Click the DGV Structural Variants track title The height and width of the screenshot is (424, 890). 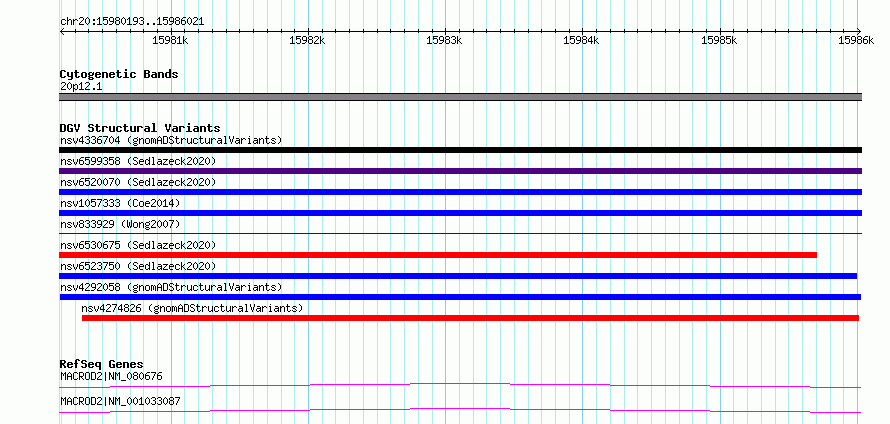[x=140, y=128]
